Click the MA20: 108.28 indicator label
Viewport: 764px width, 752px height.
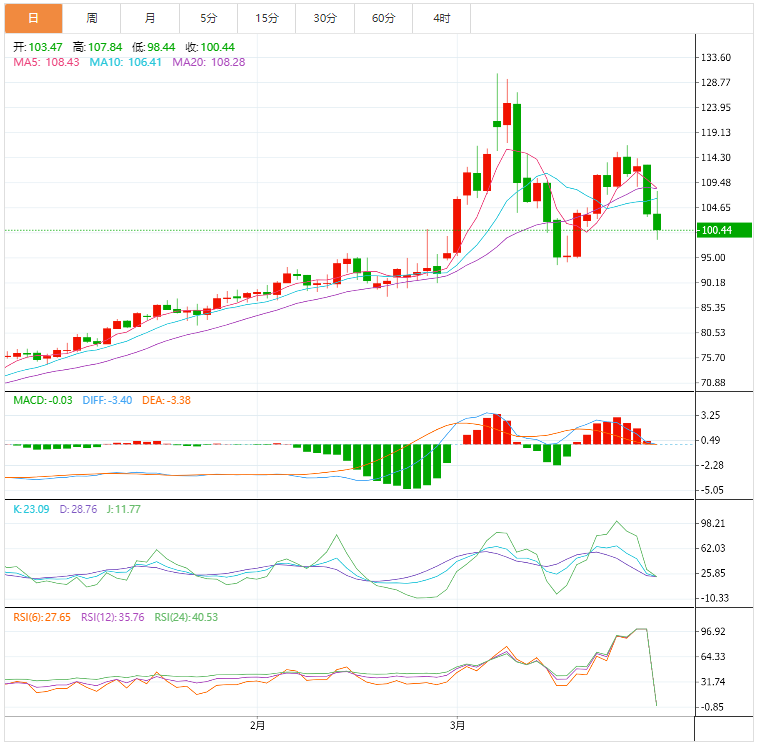click(209, 62)
